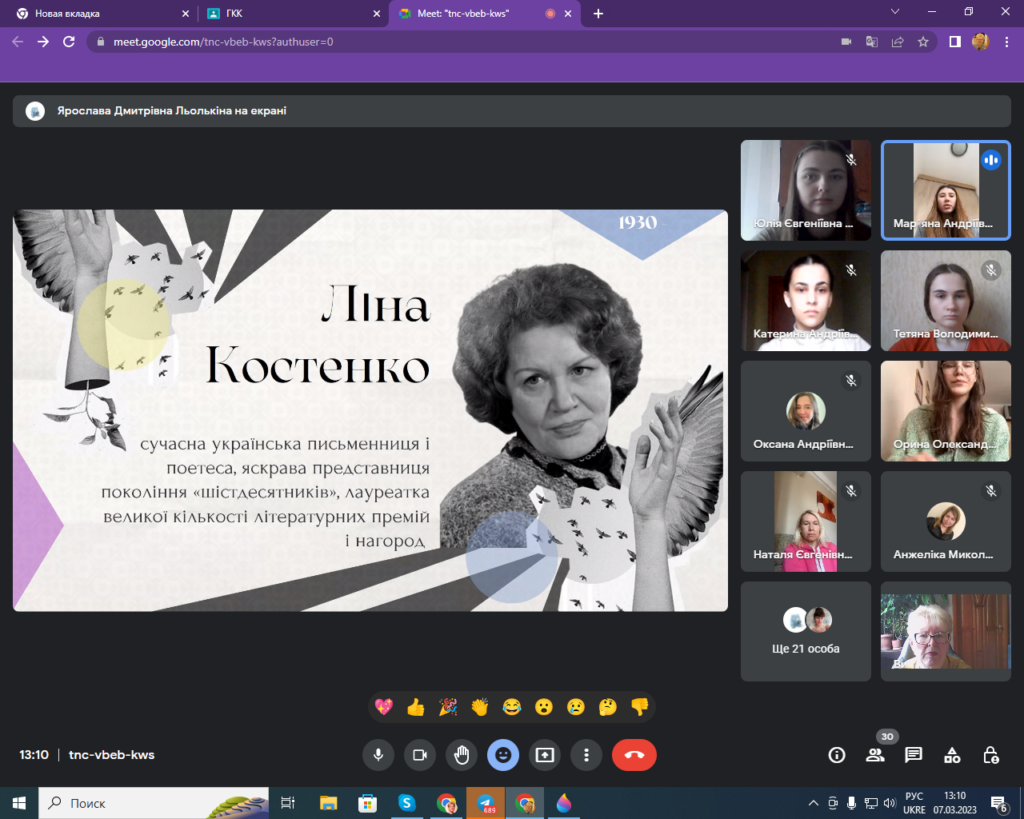Show the participants list

click(x=875, y=755)
